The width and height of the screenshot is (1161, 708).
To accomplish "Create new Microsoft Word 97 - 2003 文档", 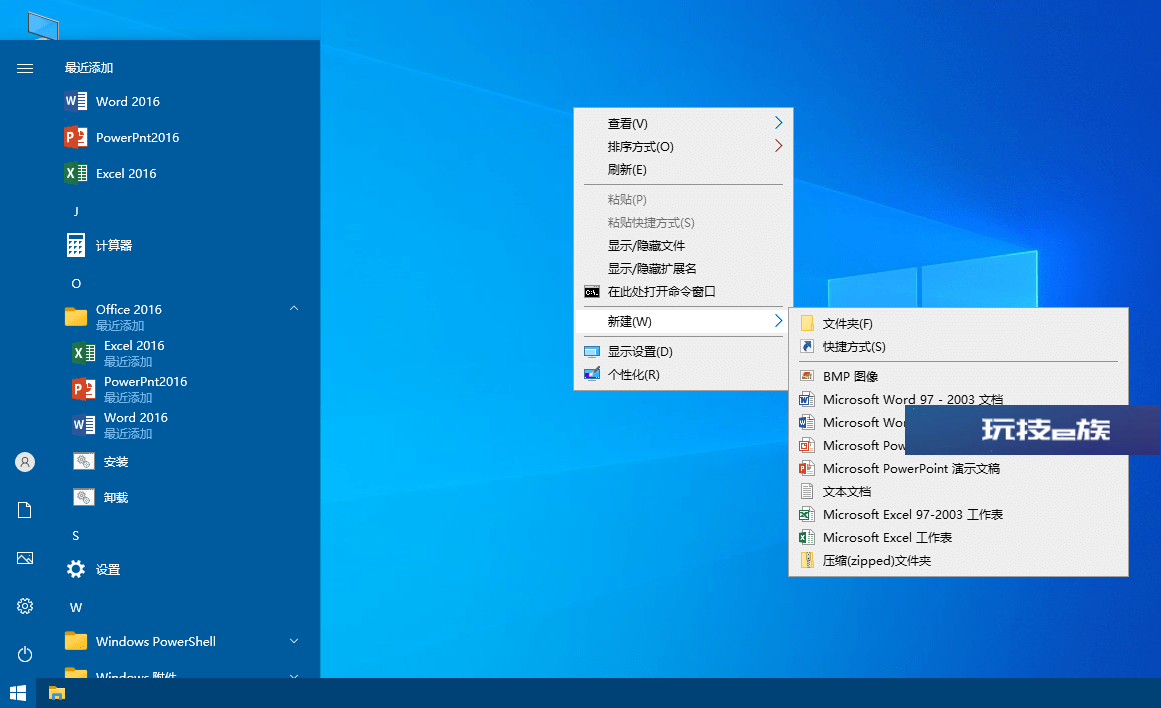I will click(x=958, y=397).
